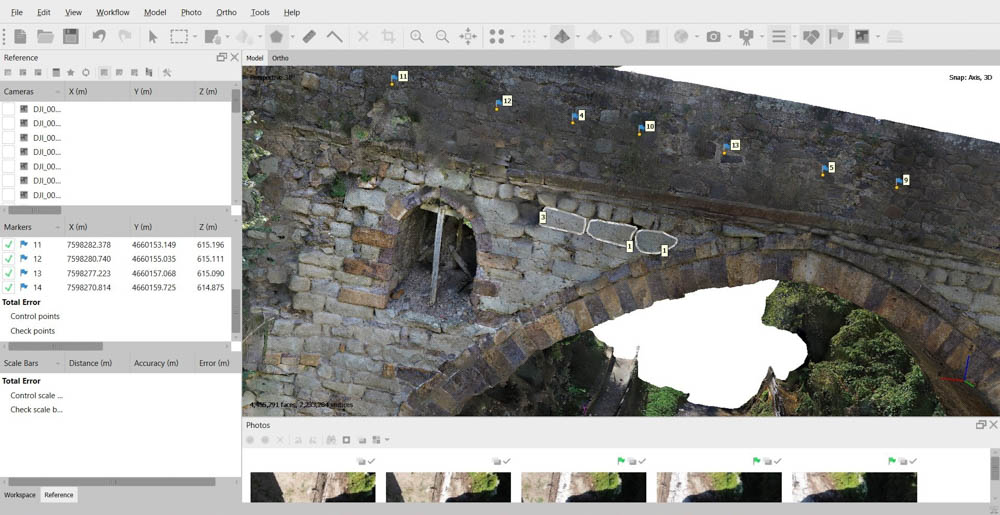
Task: Toggle Show Shapes icon in toolbar
Action: [x=811, y=36]
